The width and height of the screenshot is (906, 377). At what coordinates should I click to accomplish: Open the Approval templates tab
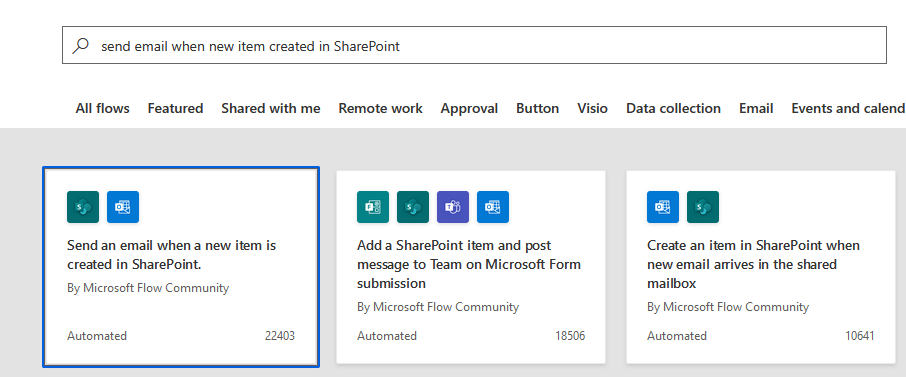tap(469, 108)
